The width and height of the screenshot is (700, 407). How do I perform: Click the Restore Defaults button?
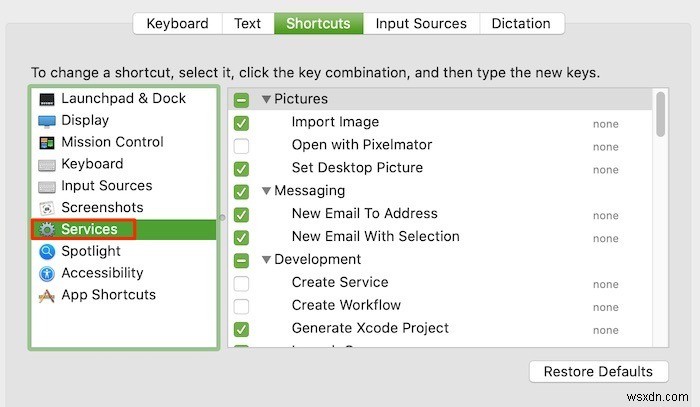(598, 372)
